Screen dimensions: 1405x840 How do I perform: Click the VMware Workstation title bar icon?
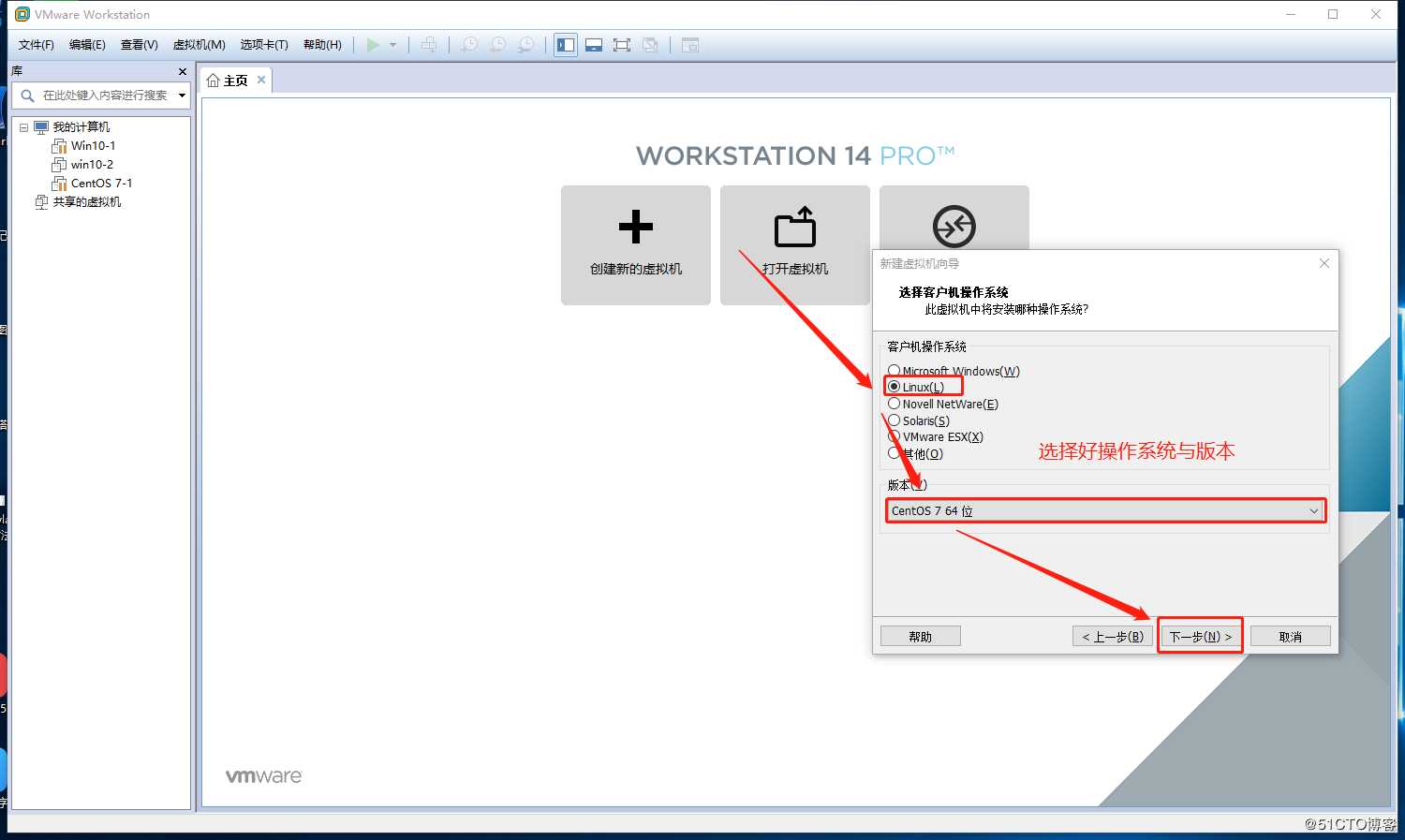(x=22, y=14)
